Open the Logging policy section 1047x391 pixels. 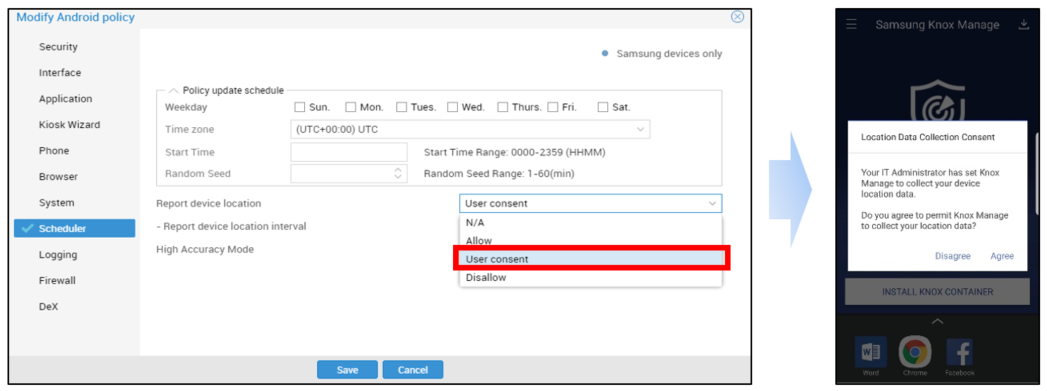coord(58,254)
